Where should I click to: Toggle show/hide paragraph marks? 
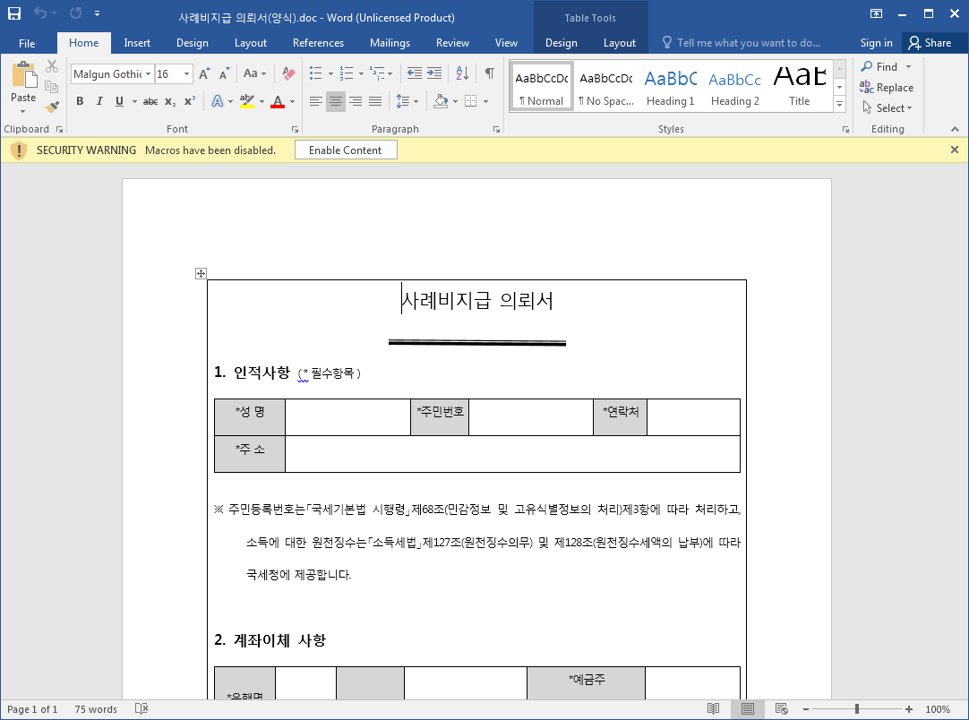click(489, 74)
